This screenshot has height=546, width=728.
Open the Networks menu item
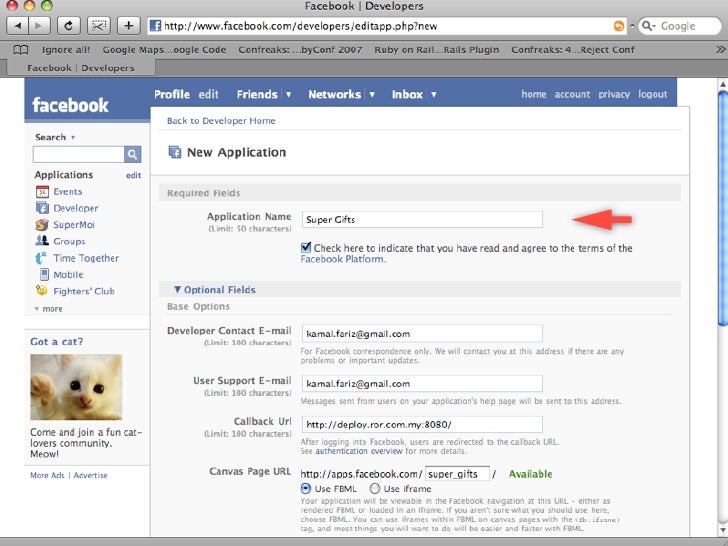pos(335,94)
